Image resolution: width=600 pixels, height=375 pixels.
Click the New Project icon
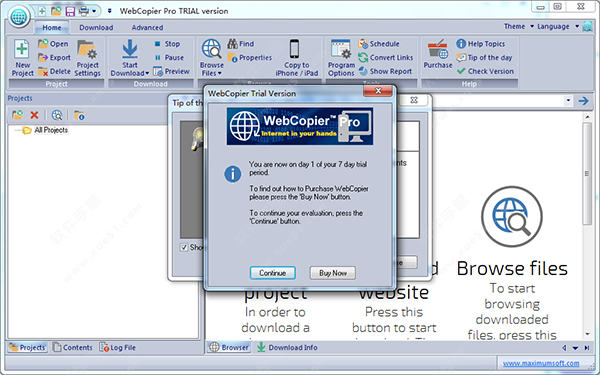[22, 49]
